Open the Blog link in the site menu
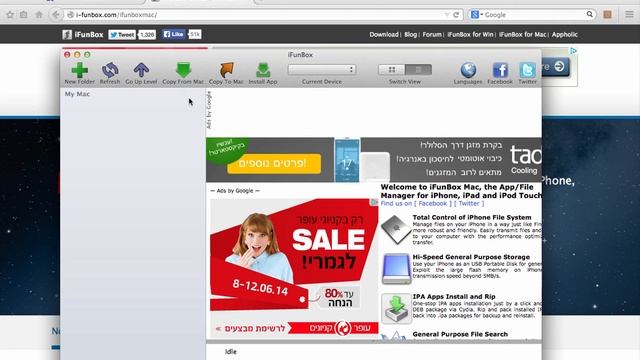The width and height of the screenshot is (640, 360). (410, 35)
